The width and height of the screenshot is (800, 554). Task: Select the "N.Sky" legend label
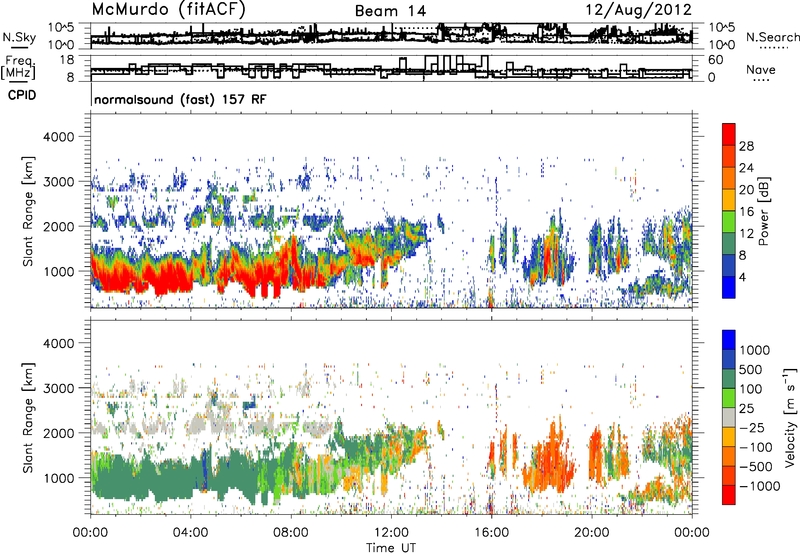click(19, 37)
